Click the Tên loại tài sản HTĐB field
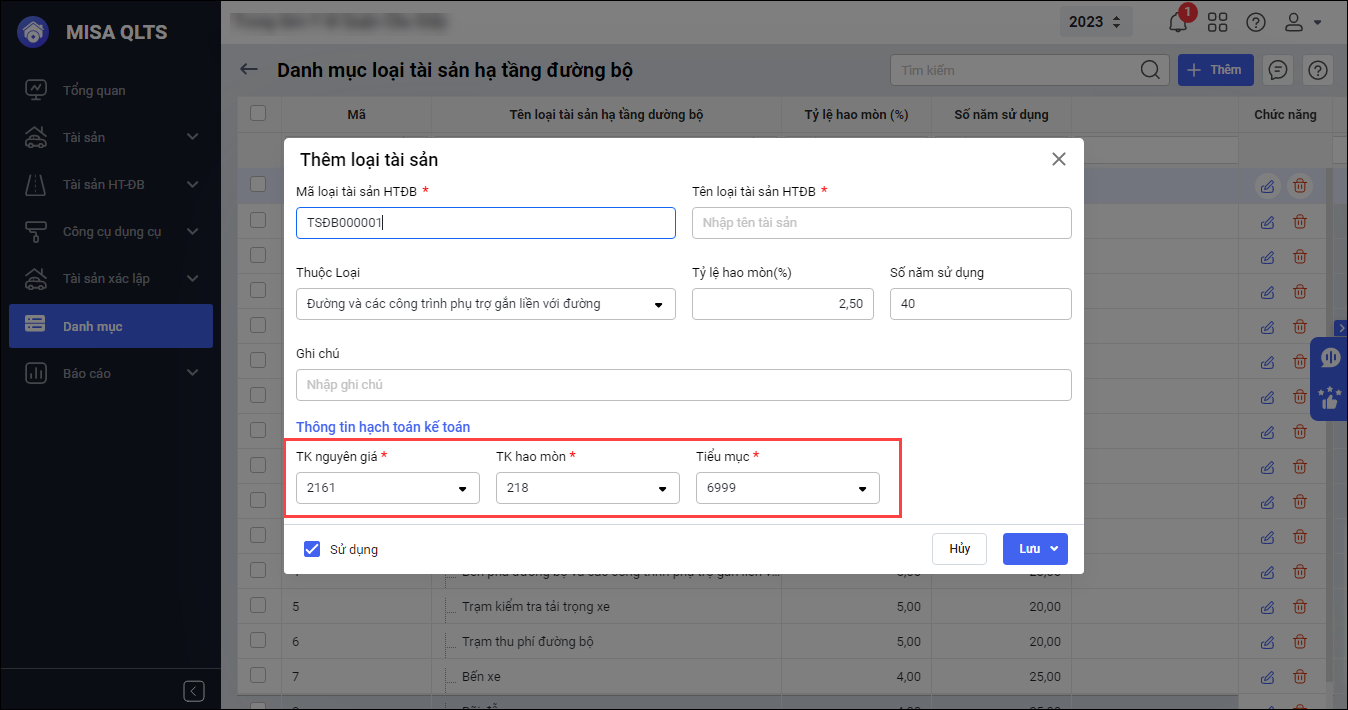 881,223
